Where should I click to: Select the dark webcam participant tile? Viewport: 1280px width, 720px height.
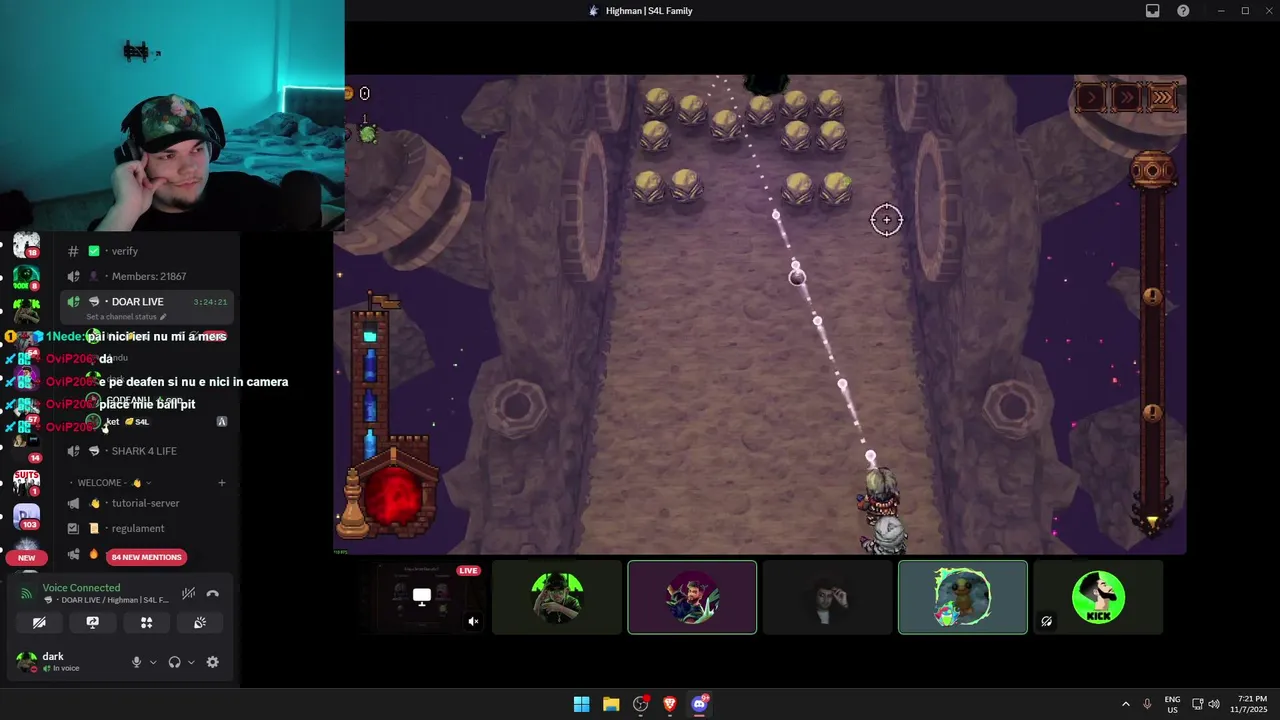827,597
